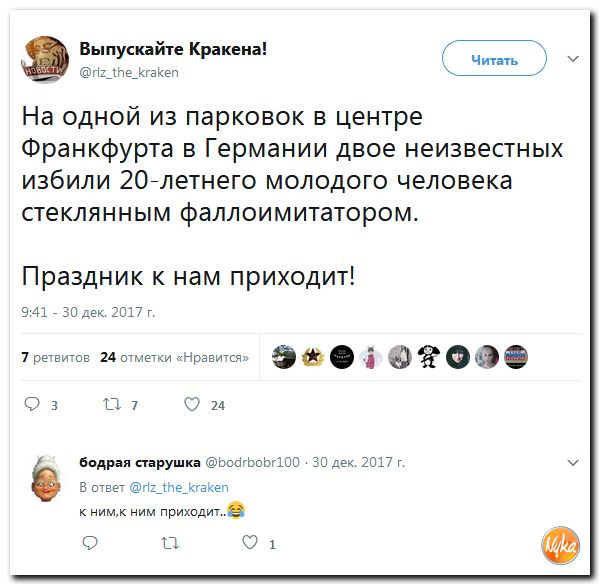Viewport: 601px width, 586px height.
Task: Open the Выпускайте Кракена! display name
Action: click(x=173, y=49)
